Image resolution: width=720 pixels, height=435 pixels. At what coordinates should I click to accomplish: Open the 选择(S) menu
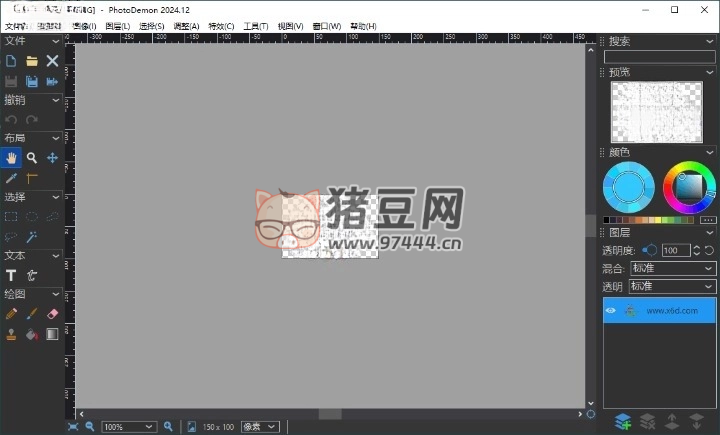click(x=152, y=26)
